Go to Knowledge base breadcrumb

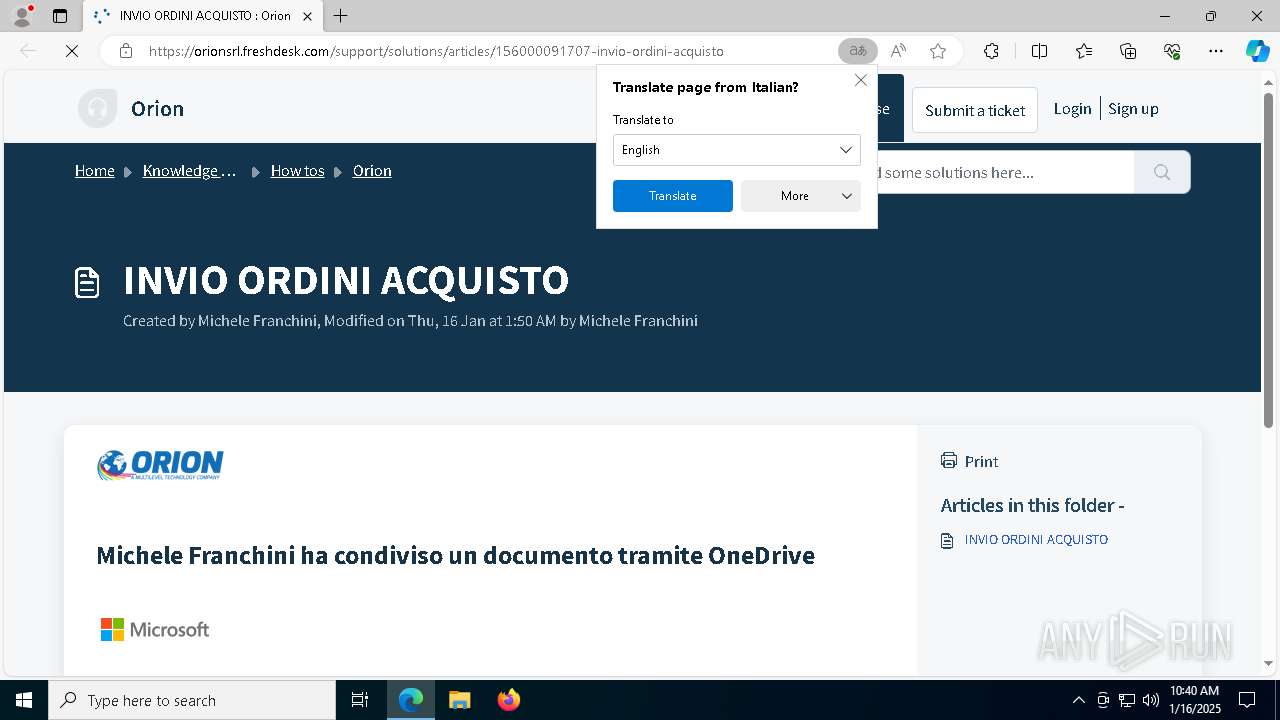(190, 171)
